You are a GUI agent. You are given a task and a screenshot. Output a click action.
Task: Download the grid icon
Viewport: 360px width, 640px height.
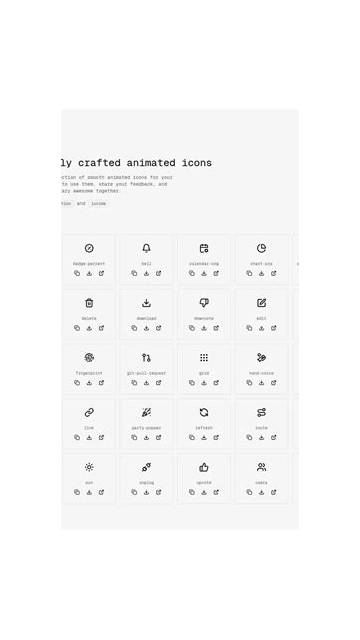click(x=204, y=382)
